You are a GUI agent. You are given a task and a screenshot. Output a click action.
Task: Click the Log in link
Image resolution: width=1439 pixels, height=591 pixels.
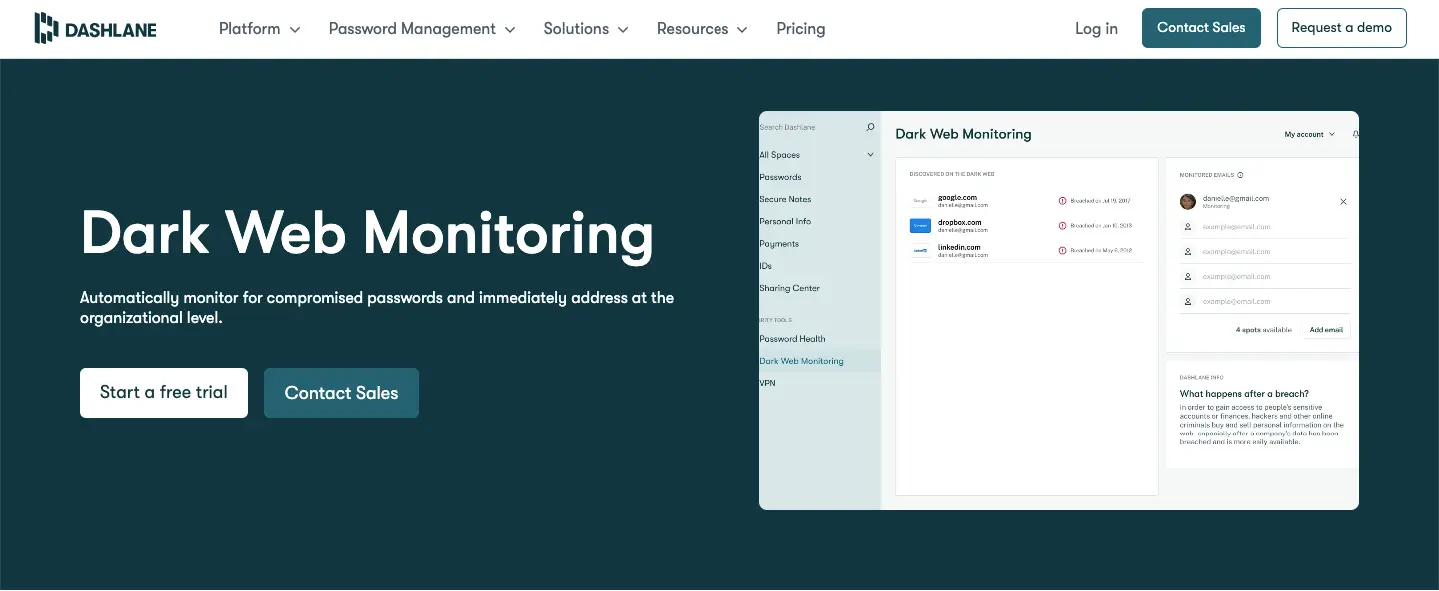click(x=1096, y=29)
